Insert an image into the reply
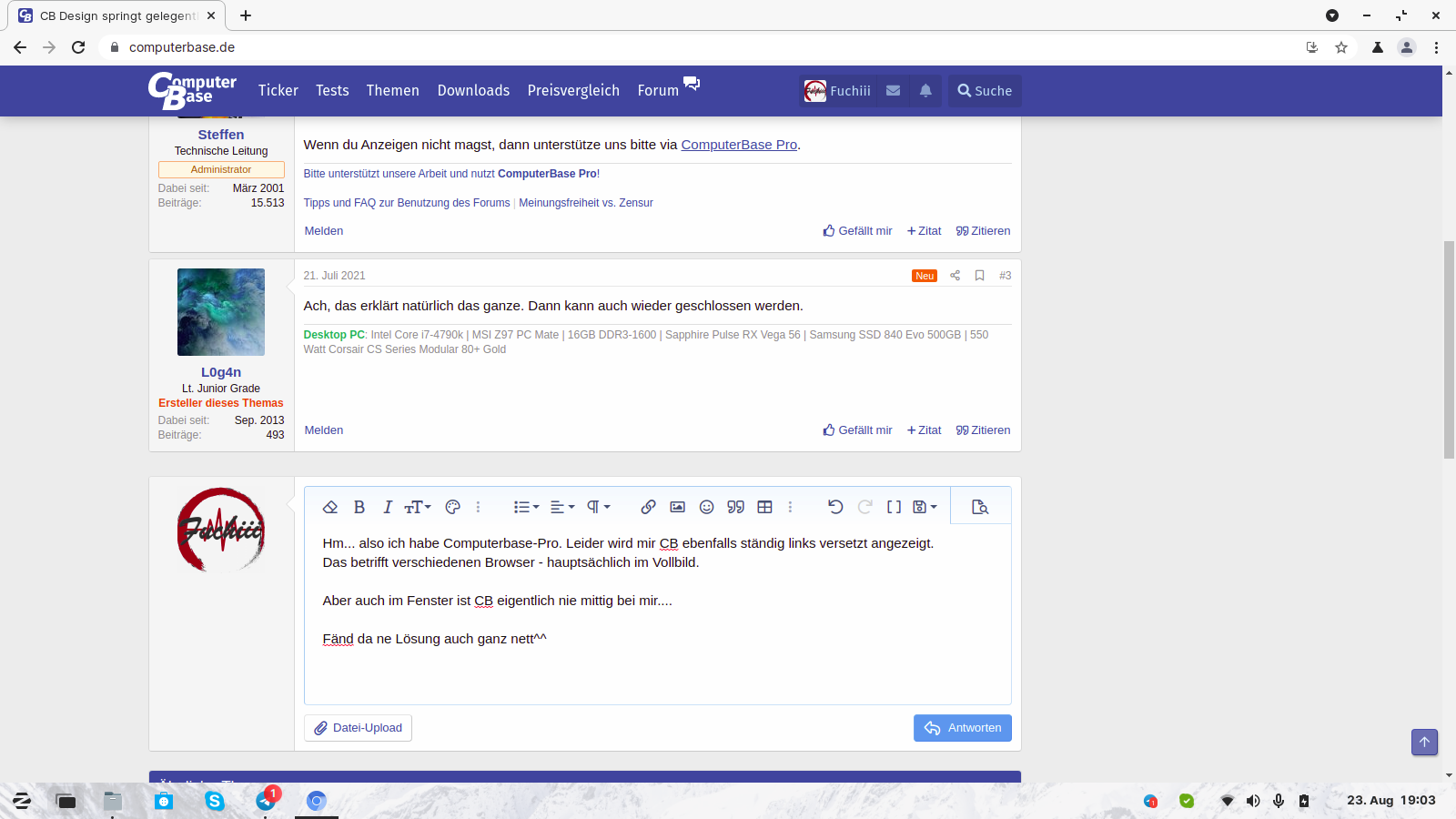1456x819 pixels. [677, 507]
